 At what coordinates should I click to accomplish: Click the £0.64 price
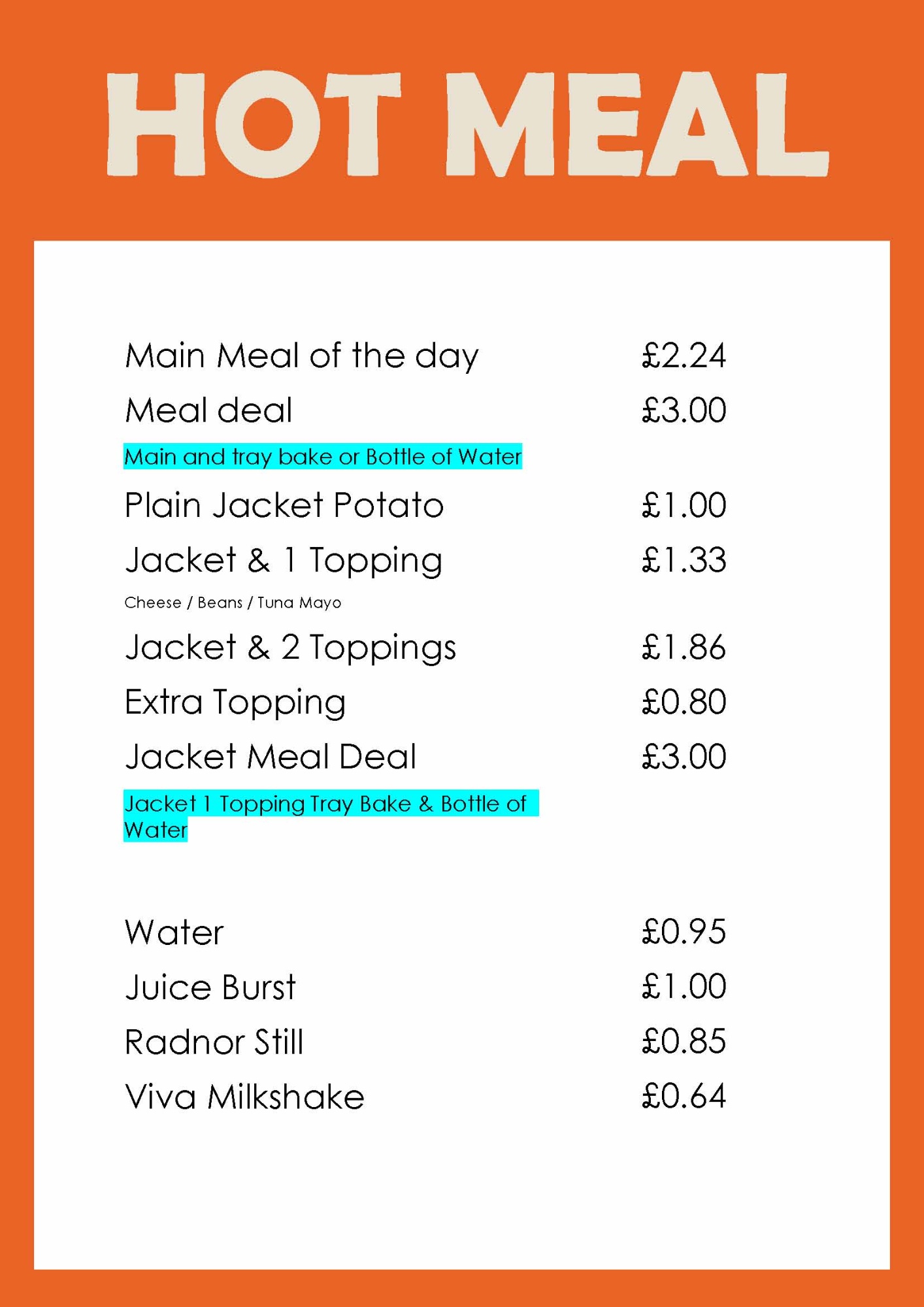pyautogui.click(x=684, y=1097)
